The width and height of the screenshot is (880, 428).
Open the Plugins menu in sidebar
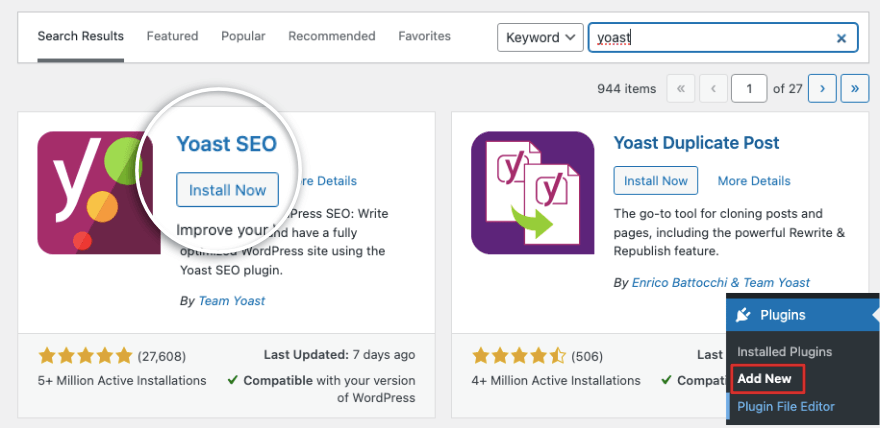[x=802, y=315]
